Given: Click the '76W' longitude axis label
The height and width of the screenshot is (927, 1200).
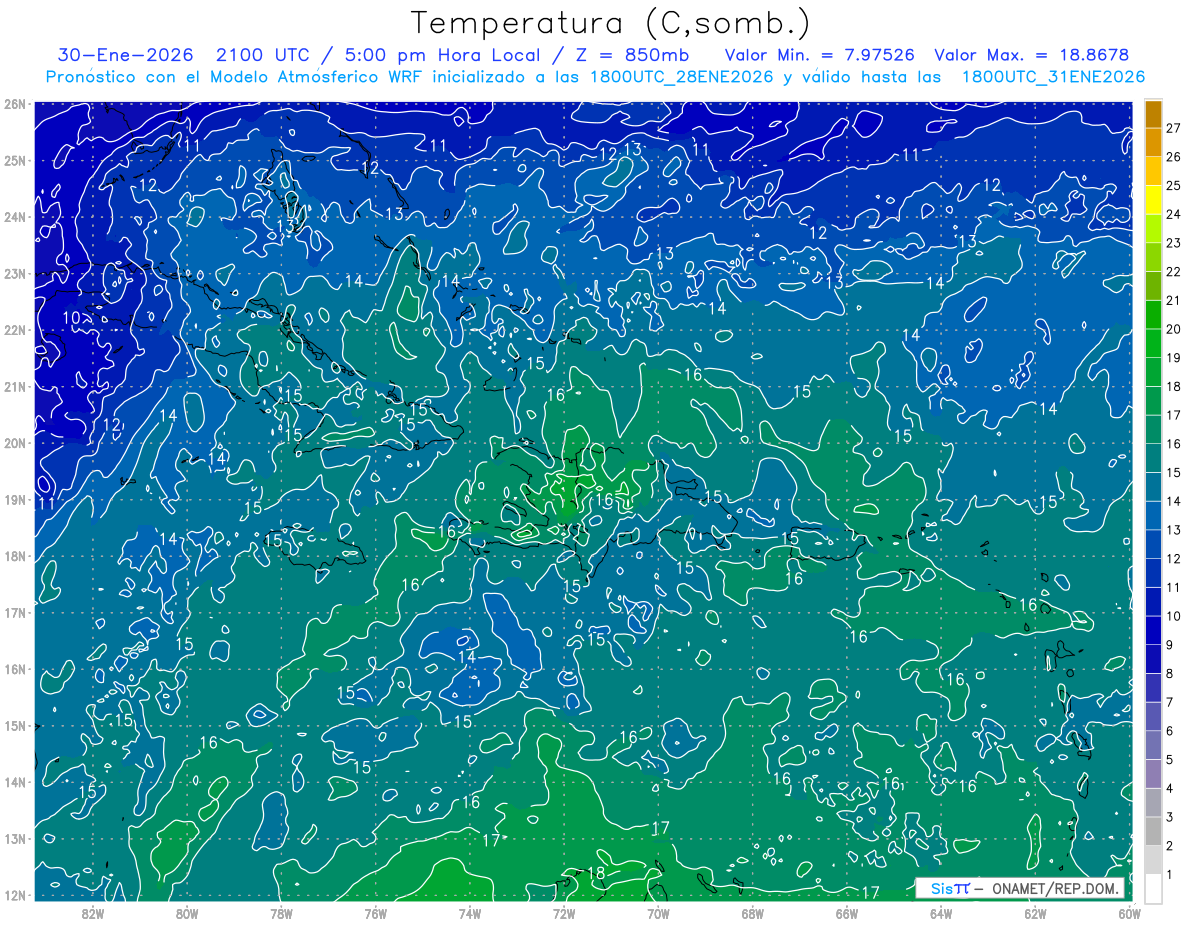Looking at the screenshot, I should pos(375,912).
